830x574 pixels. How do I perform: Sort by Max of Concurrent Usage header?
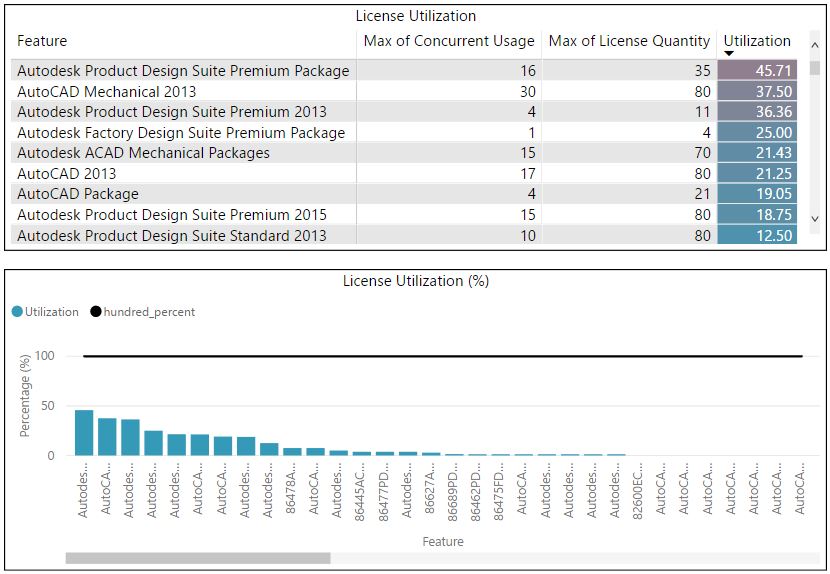tap(448, 41)
